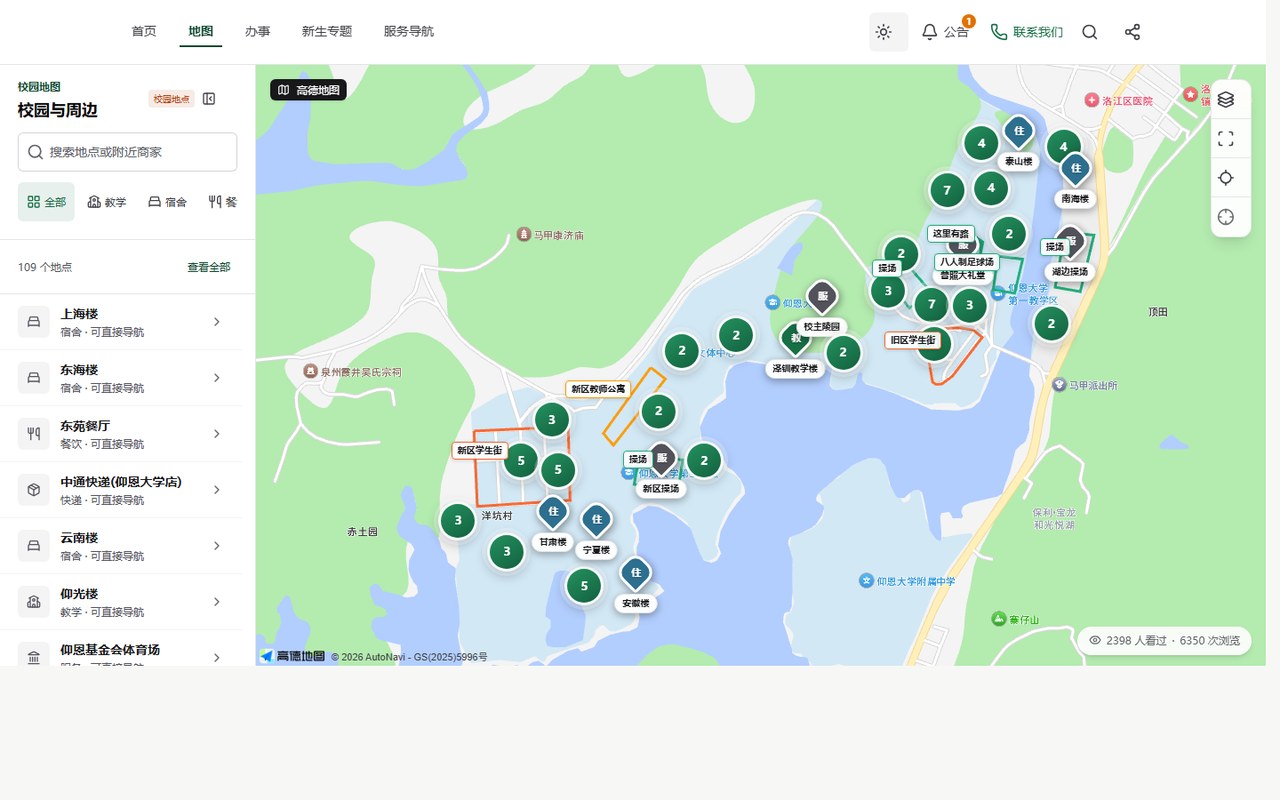The width and height of the screenshot is (1280, 800).
Task: Open the chevron for 东苑餐厅
Action: pyautogui.click(x=217, y=434)
